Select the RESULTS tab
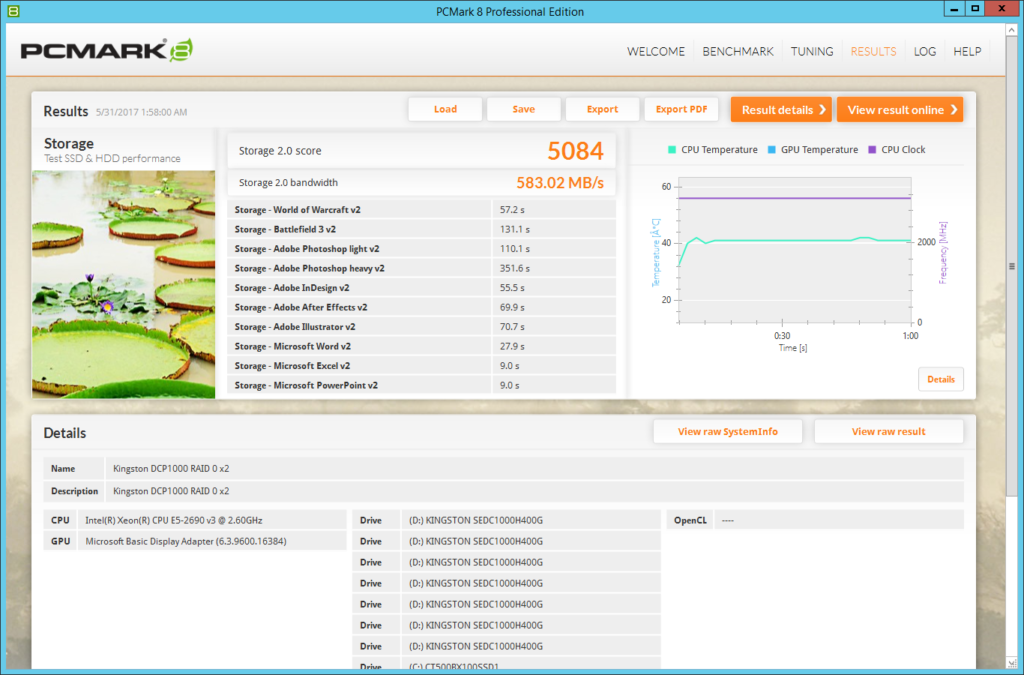The width and height of the screenshot is (1024, 675). (873, 52)
